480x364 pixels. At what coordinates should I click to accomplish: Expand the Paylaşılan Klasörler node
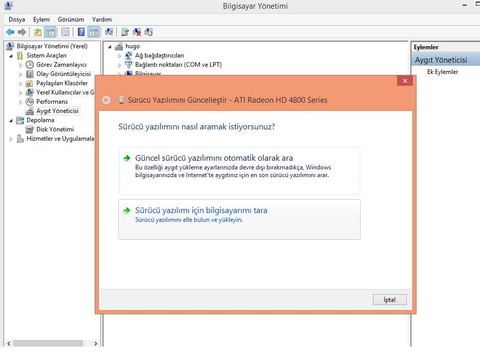[x=21, y=84]
